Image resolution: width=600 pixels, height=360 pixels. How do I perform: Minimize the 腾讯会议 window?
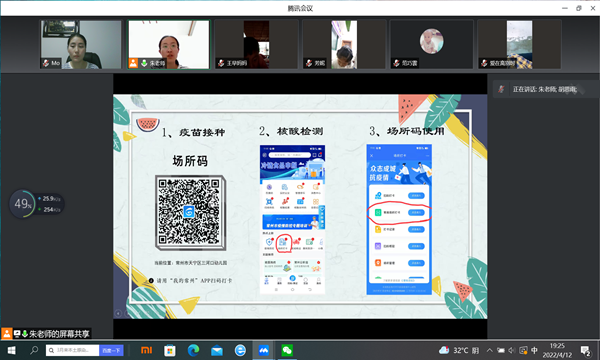point(565,8)
